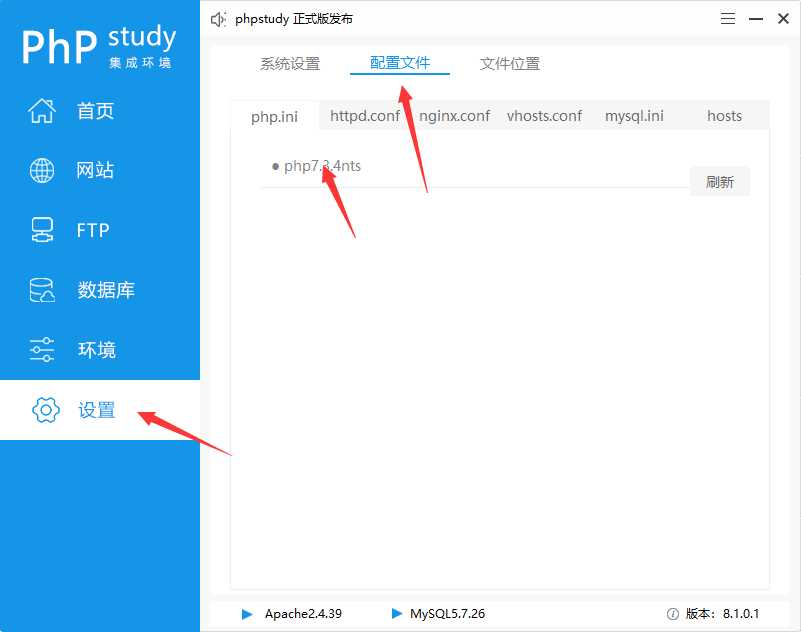
Task: Open the FTP server icon
Action: (42, 230)
